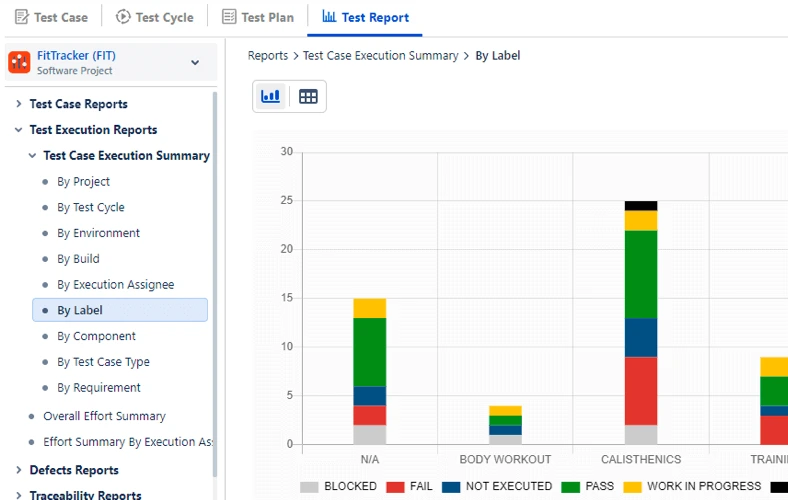788x500 pixels.
Task: Toggle the BLOCKED legend series
Action: pos(339,486)
